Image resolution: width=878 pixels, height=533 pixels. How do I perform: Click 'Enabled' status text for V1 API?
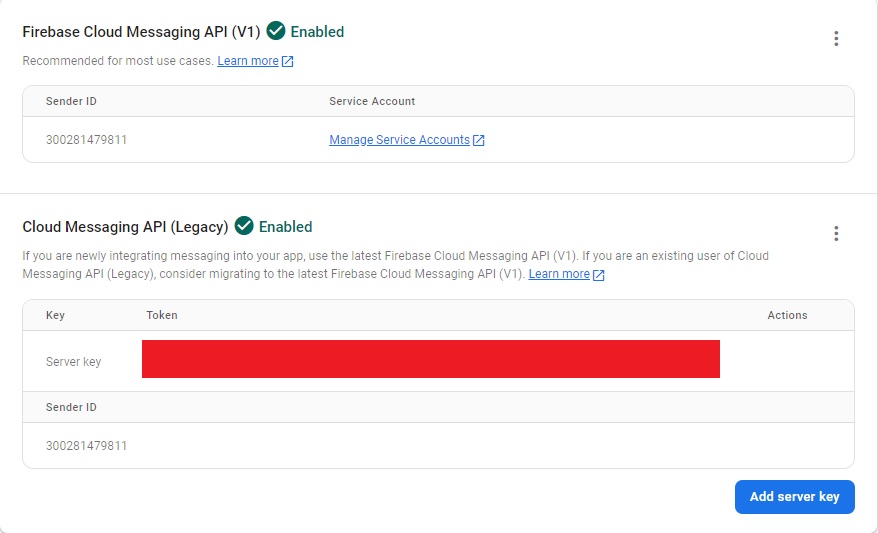317,32
